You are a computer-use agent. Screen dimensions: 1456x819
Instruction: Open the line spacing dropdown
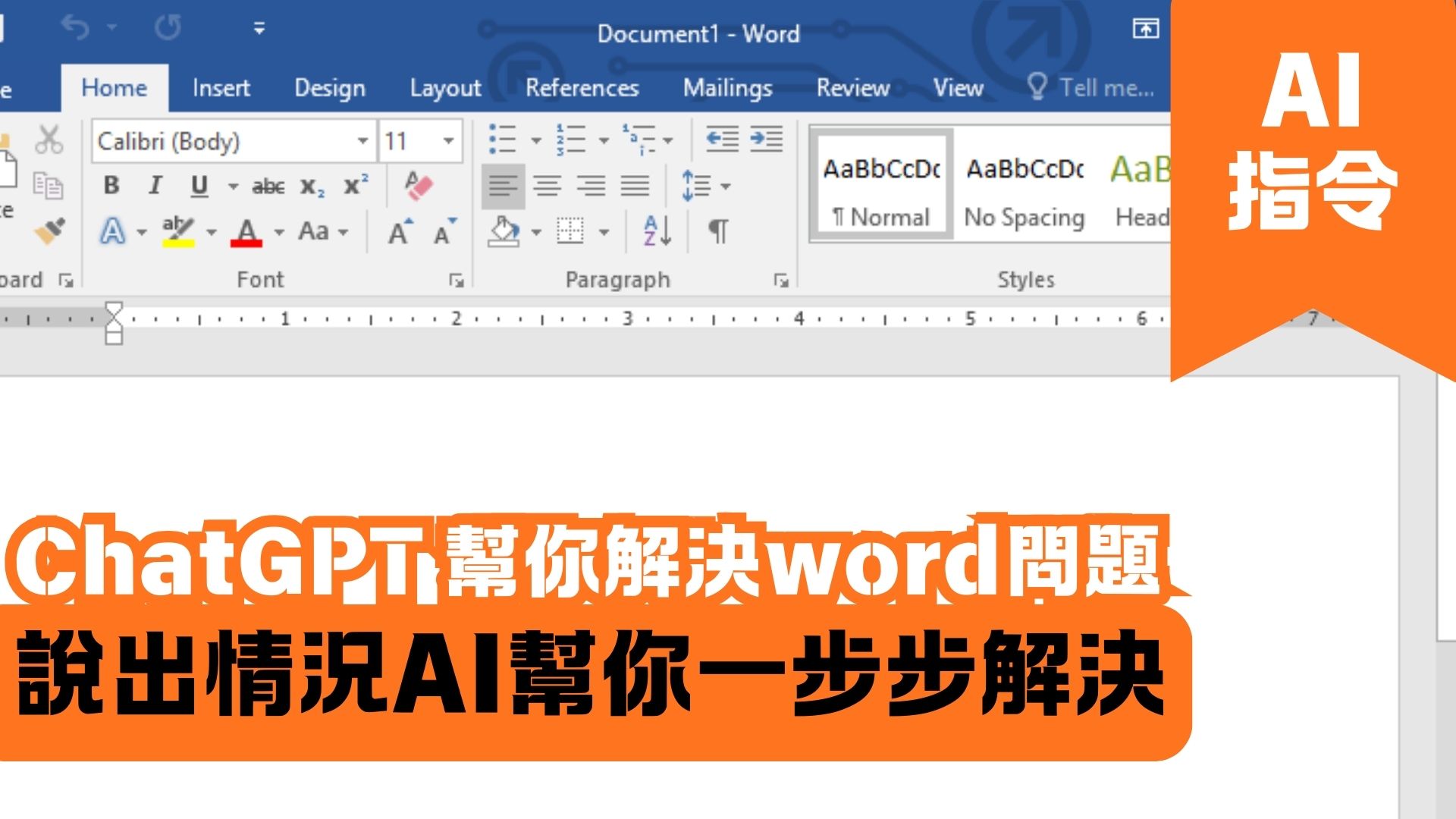[x=726, y=186]
